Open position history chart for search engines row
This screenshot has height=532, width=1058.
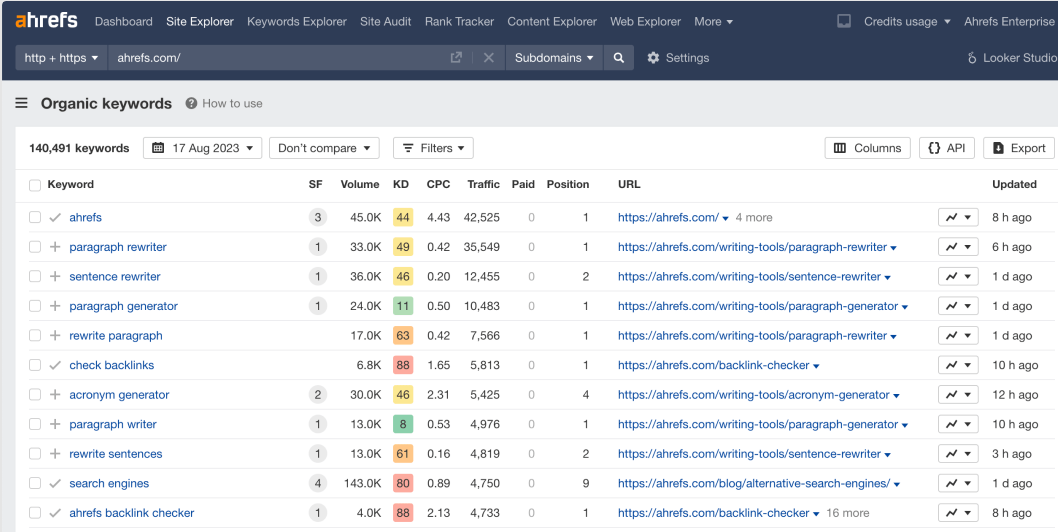(957, 483)
